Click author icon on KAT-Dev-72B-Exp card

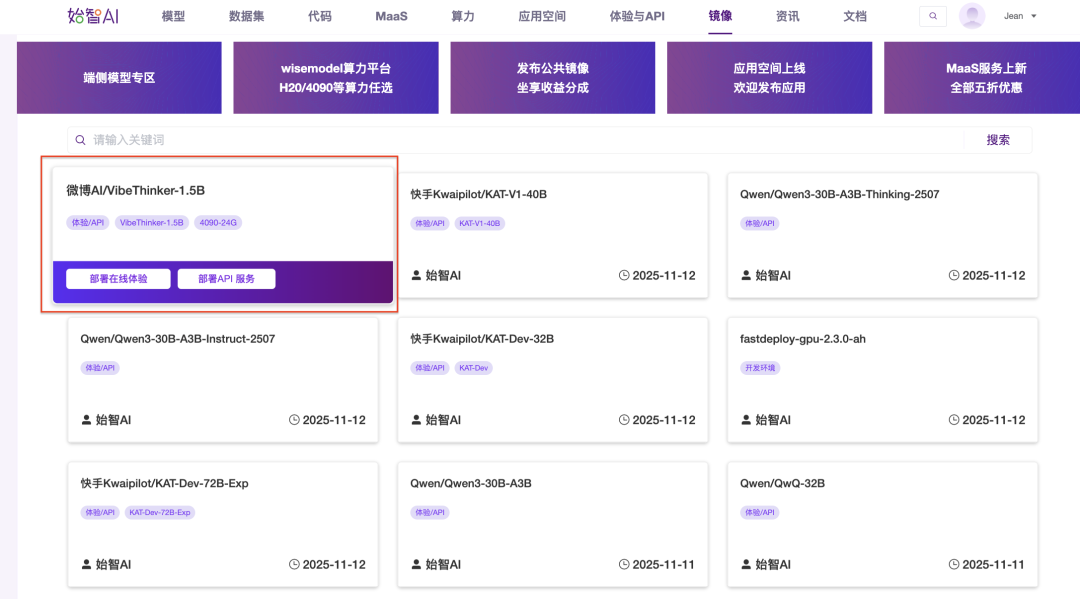(86, 565)
